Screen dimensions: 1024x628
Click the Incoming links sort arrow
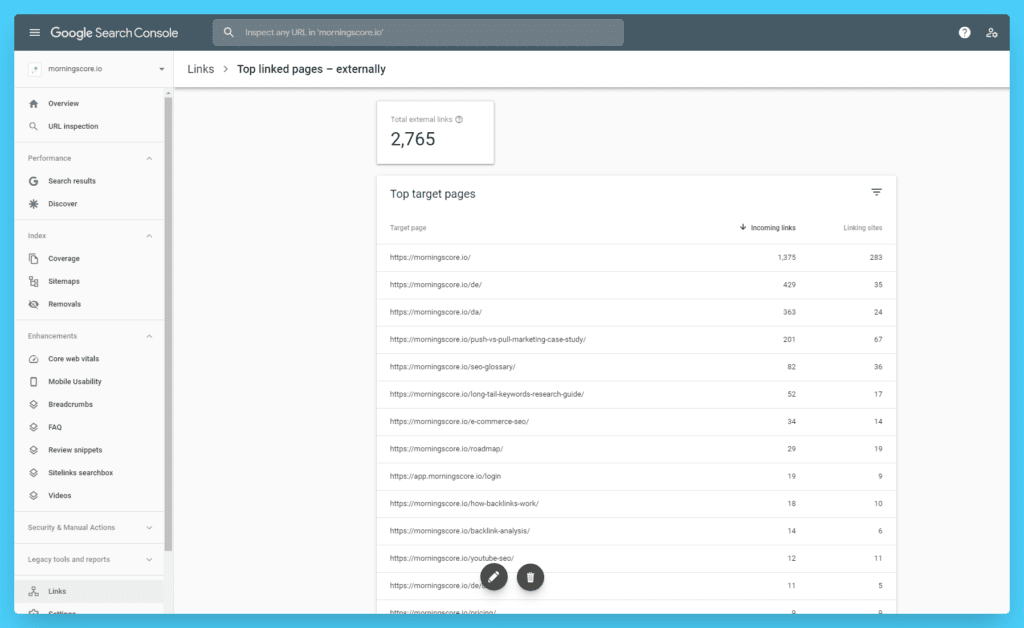(x=743, y=227)
